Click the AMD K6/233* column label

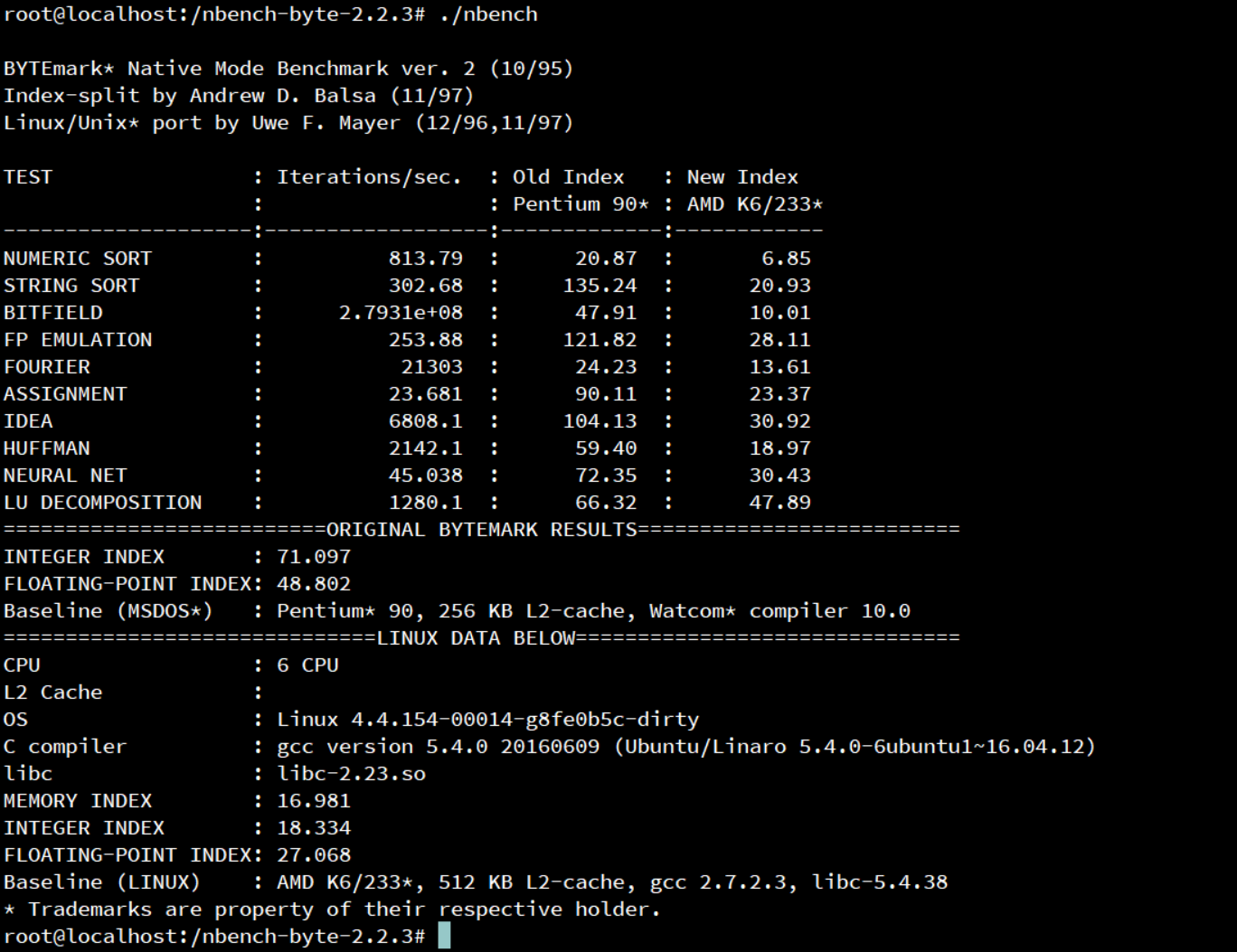coord(755,204)
